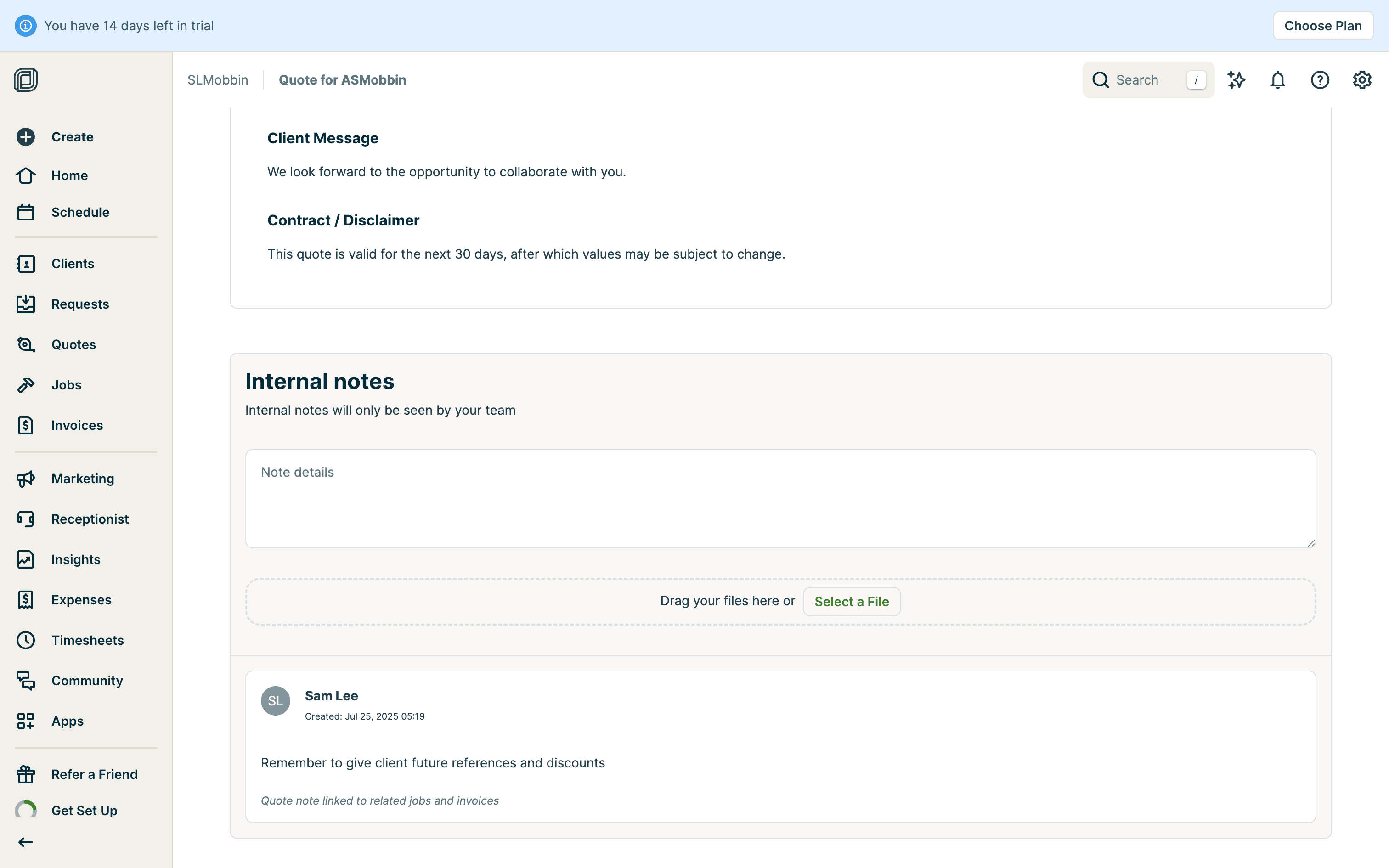1389x868 pixels.
Task: Collapse the sidebar with the arrow icon
Action: 26,842
